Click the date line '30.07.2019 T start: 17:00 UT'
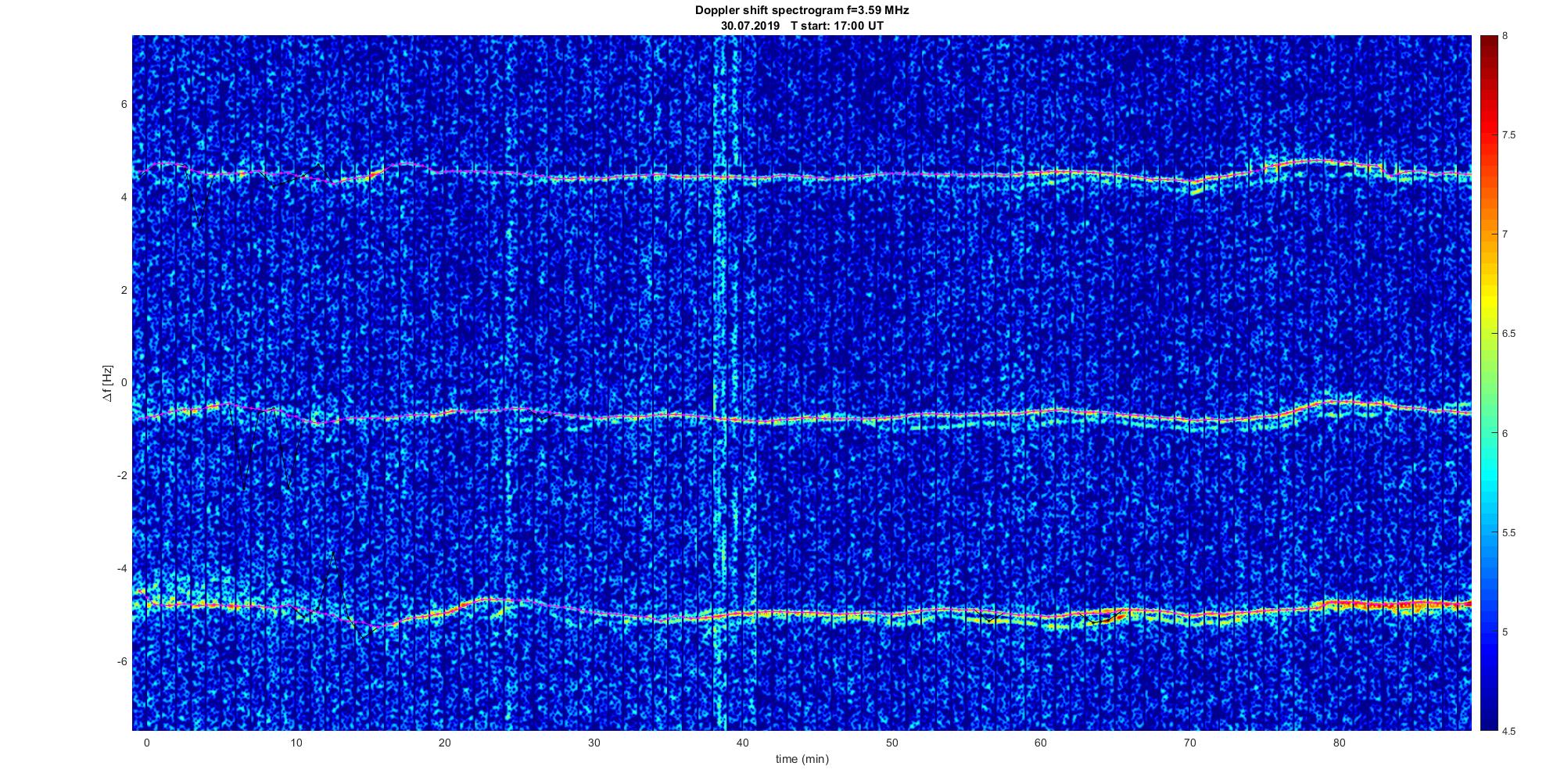The width and height of the screenshot is (1564, 784). tap(802, 26)
